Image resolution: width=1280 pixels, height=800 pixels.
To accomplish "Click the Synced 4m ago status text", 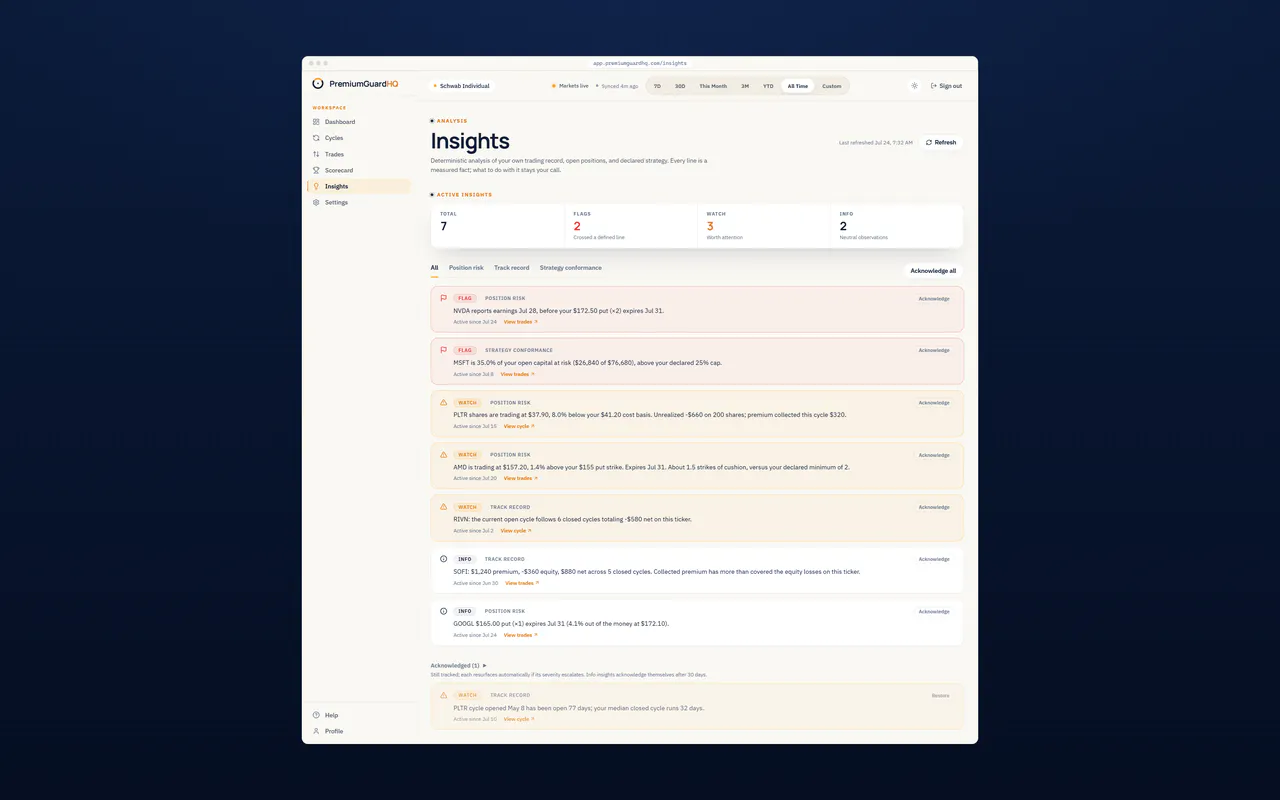I will (x=617, y=86).
